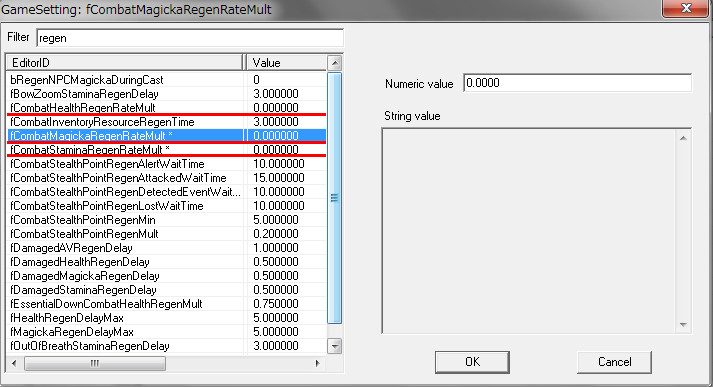Select fCombatInventoryResourceRegenTime row
The image size is (713, 387).
166,122
